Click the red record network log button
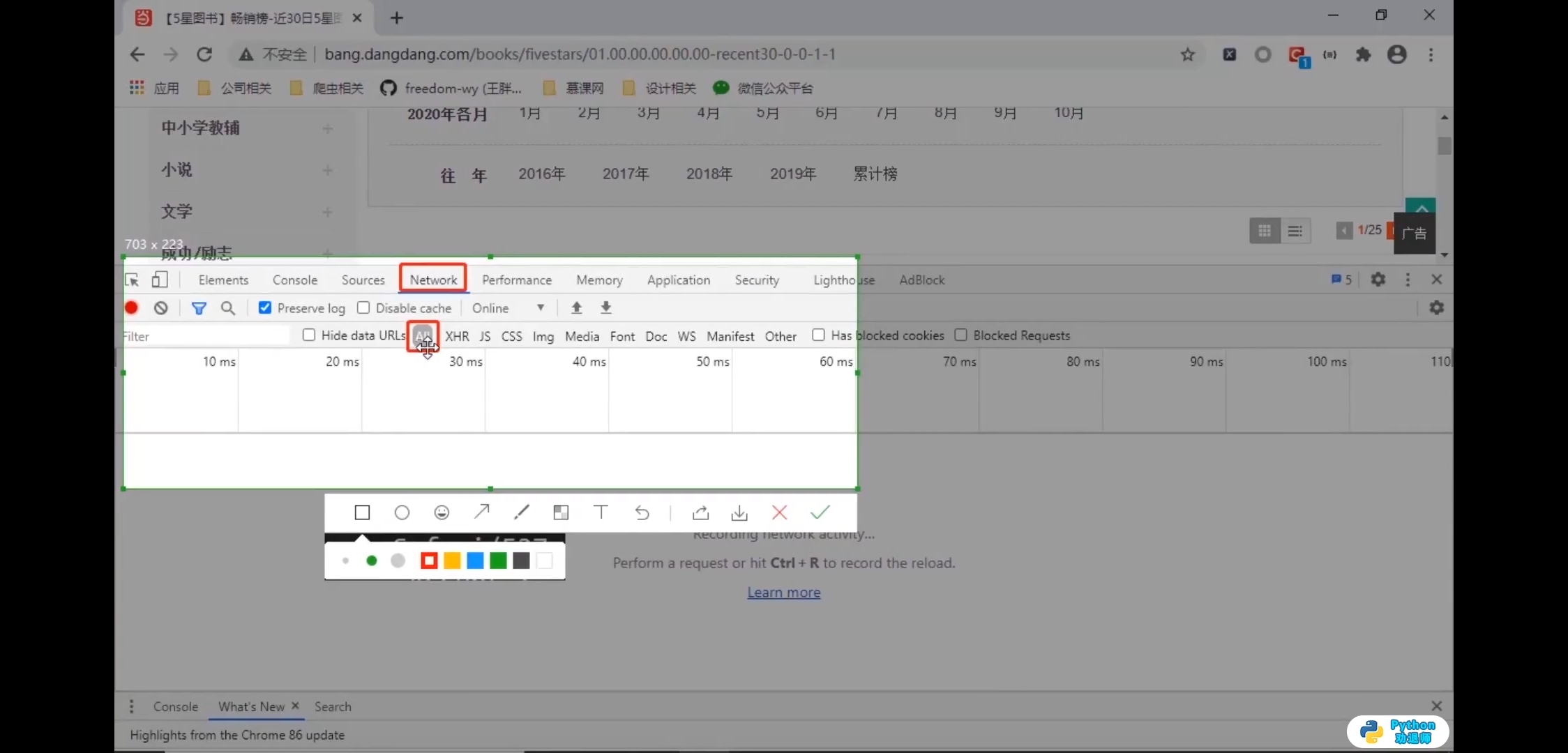 (132, 307)
